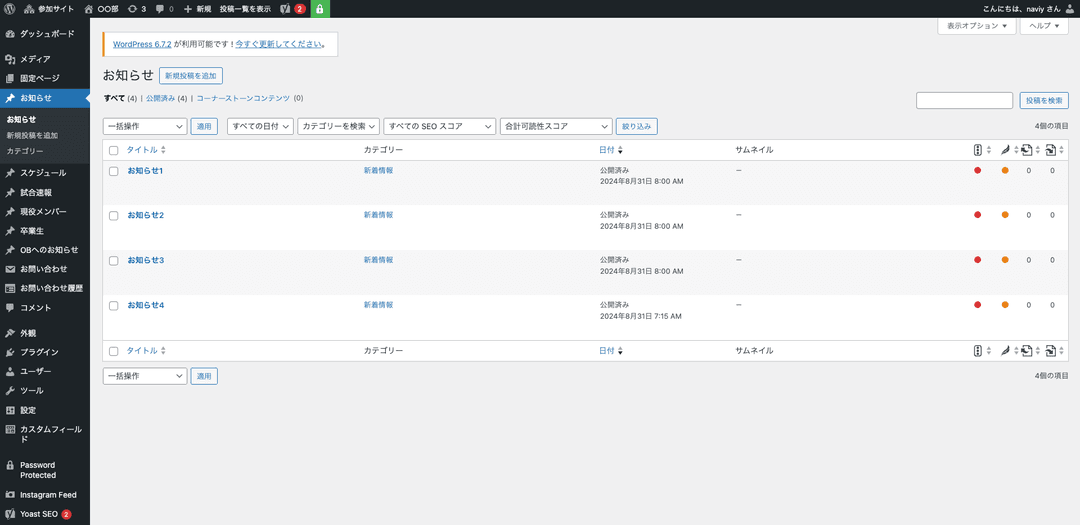Open the すべての SEO スコア dropdown
Image resolution: width=1080 pixels, height=525 pixels.
pos(439,126)
